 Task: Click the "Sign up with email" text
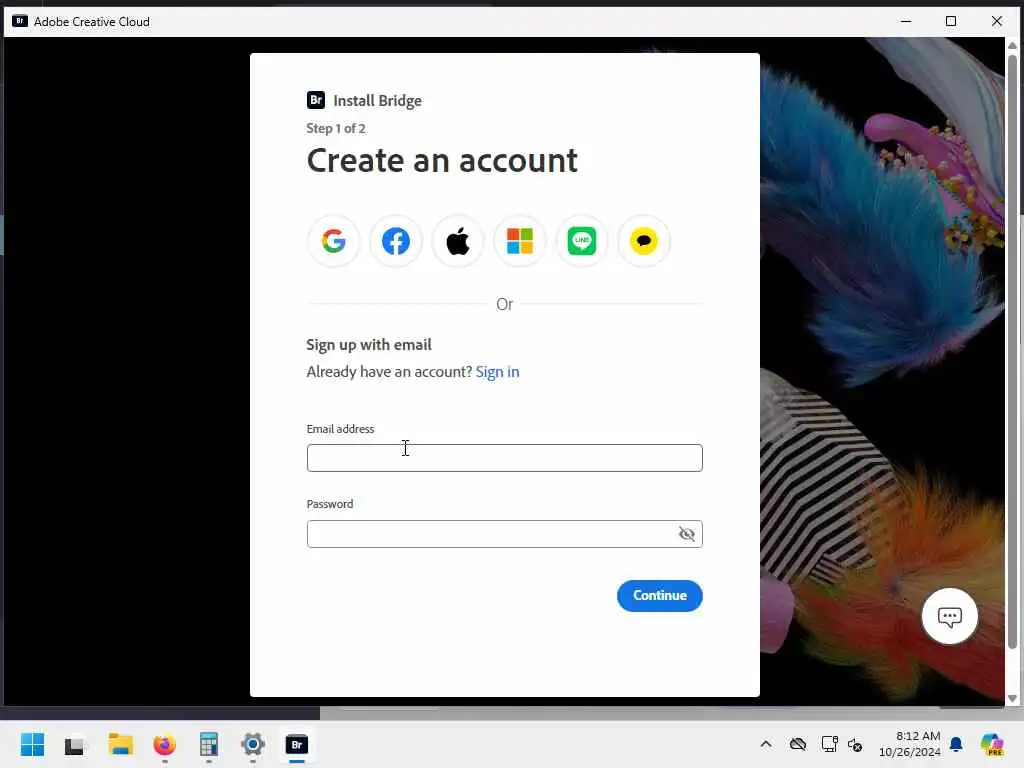pos(369,345)
